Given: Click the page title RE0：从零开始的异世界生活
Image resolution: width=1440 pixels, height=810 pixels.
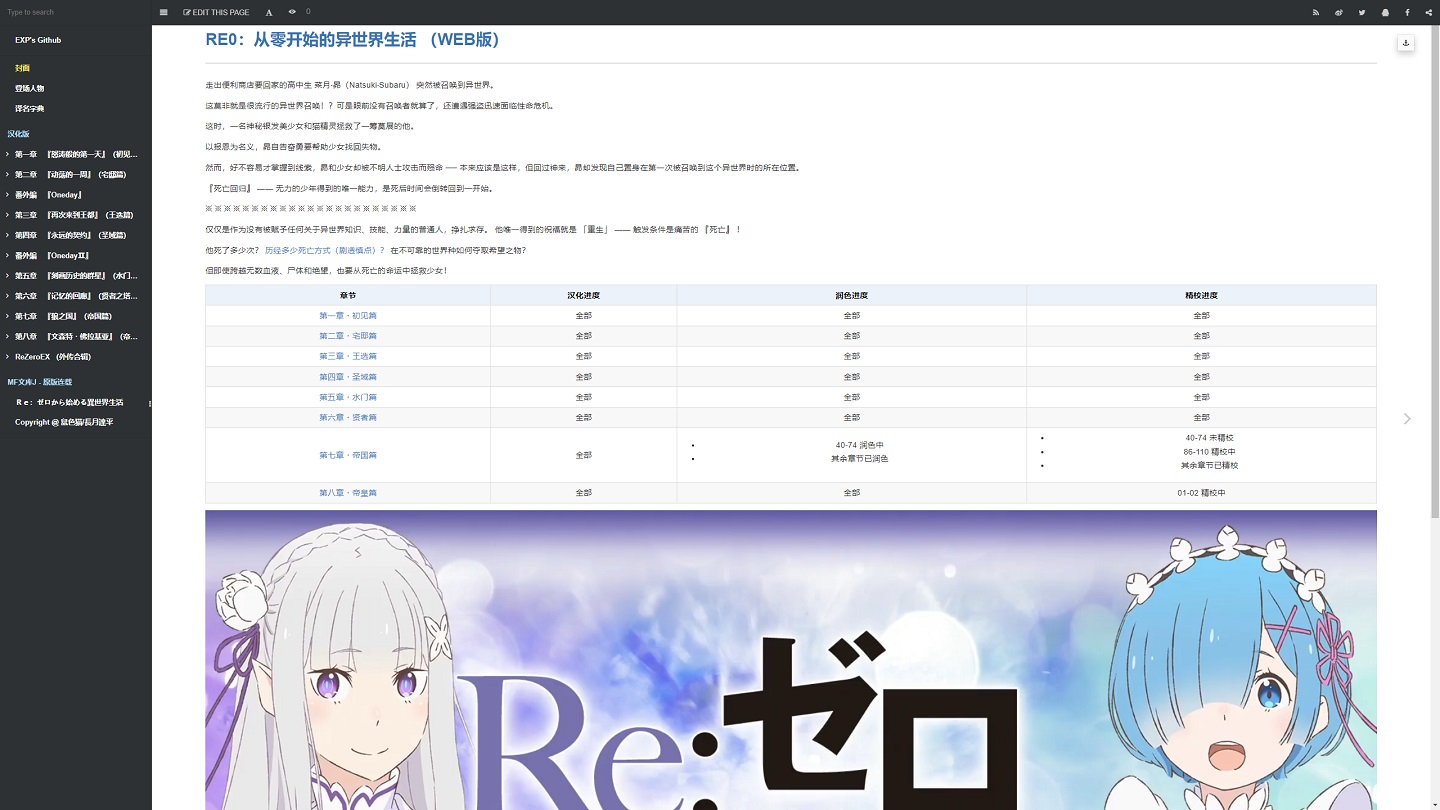Looking at the screenshot, I should pos(352,40).
